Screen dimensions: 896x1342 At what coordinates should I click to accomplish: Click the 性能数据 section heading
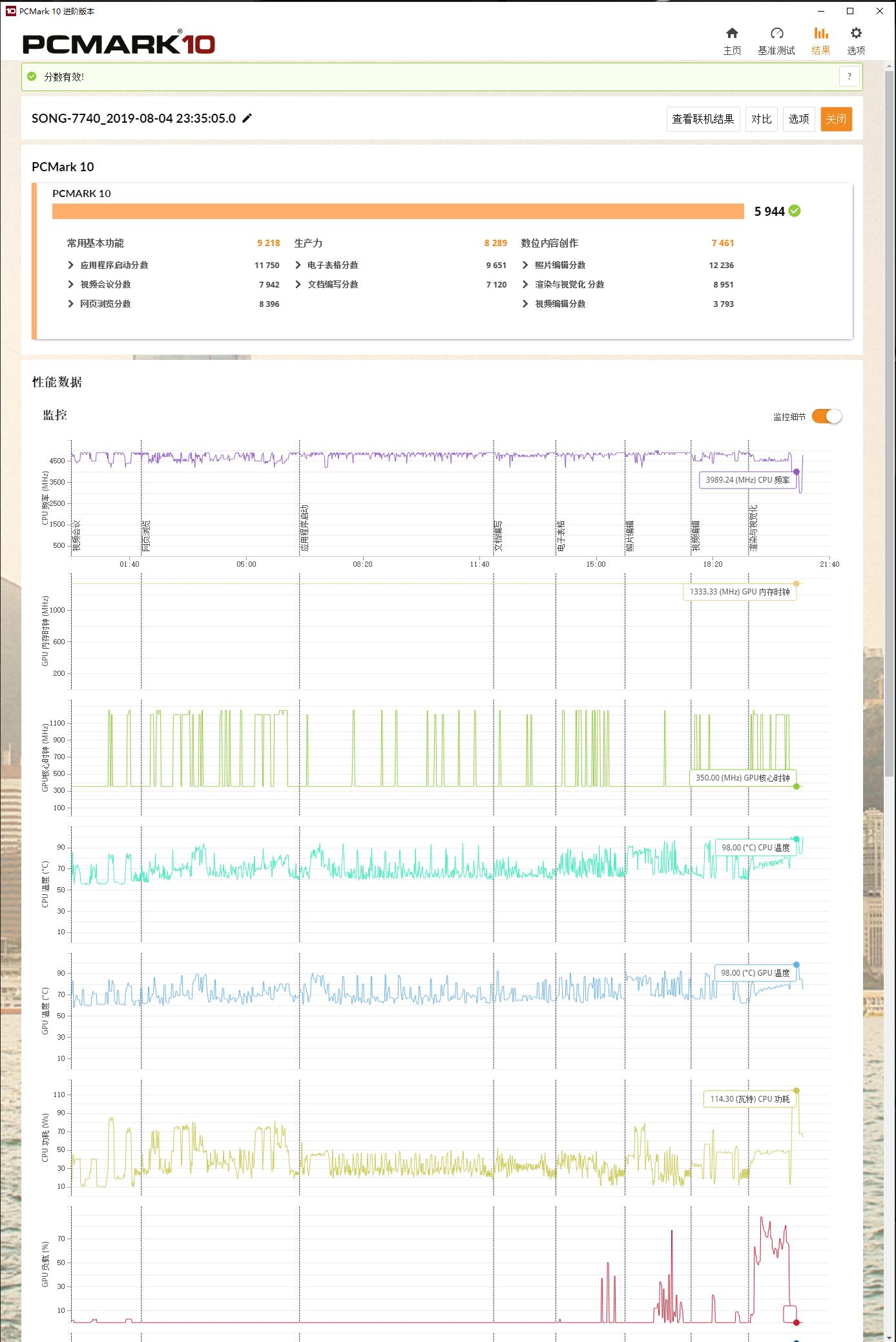[x=57, y=382]
